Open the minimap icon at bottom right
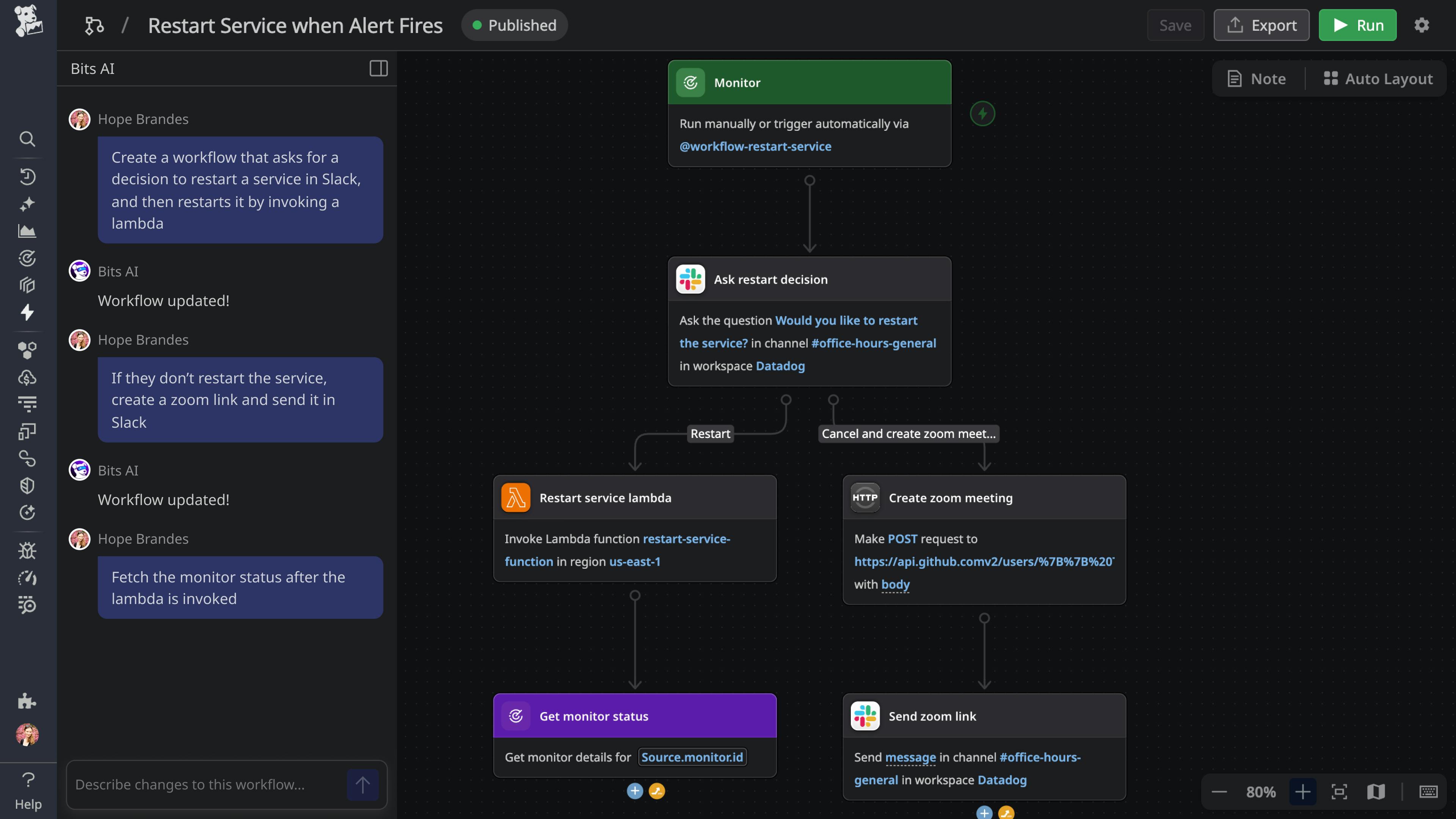1456x819 pixels. pos(1376,791)
